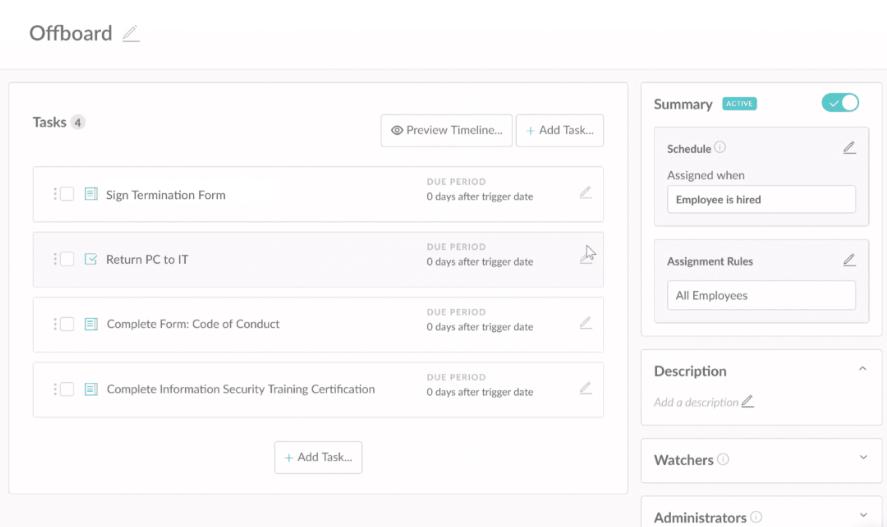
Task: Open Preview Timeline
Action: coord(446,130)
